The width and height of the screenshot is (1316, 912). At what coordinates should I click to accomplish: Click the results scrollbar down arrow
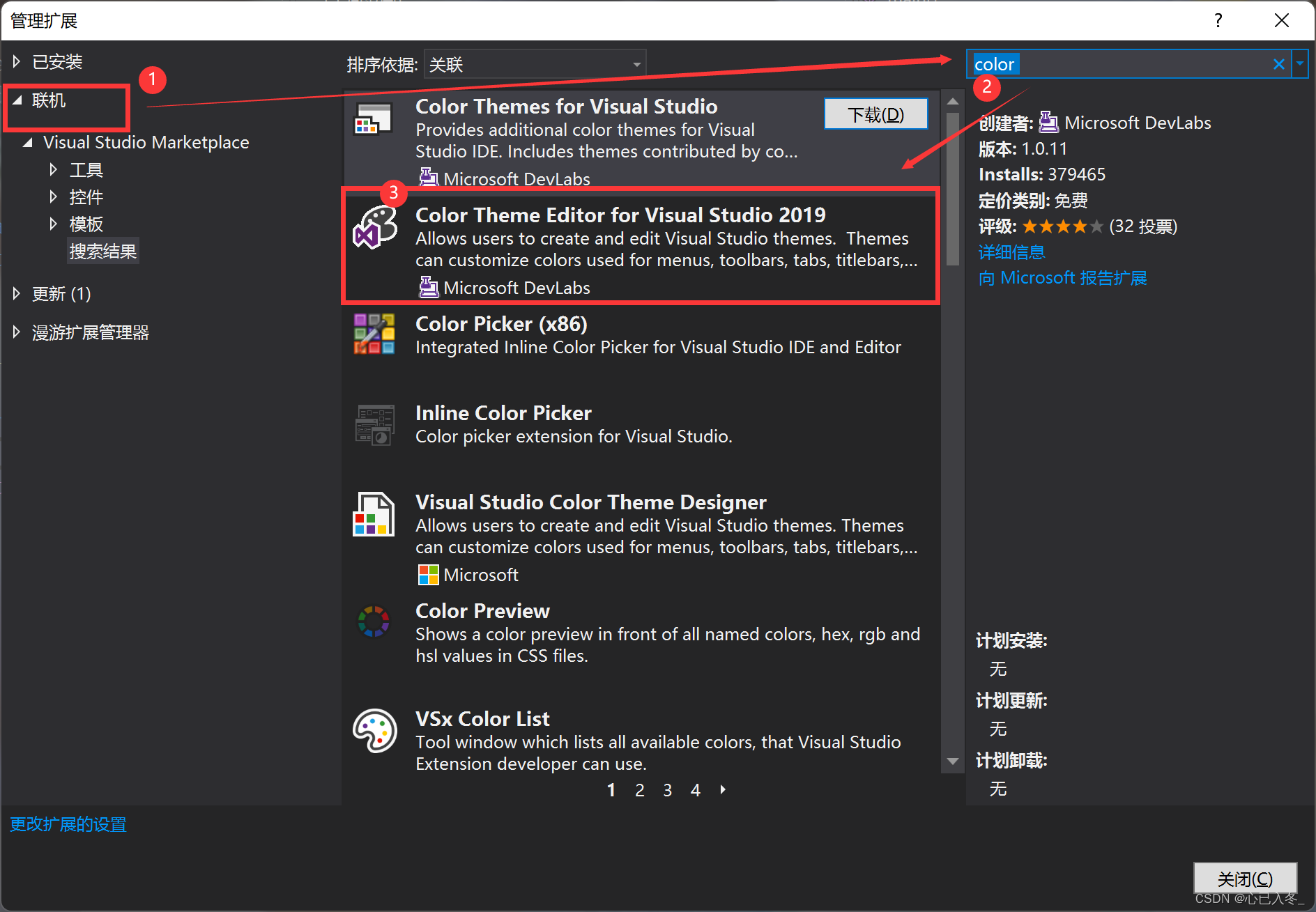click(952, 762)
